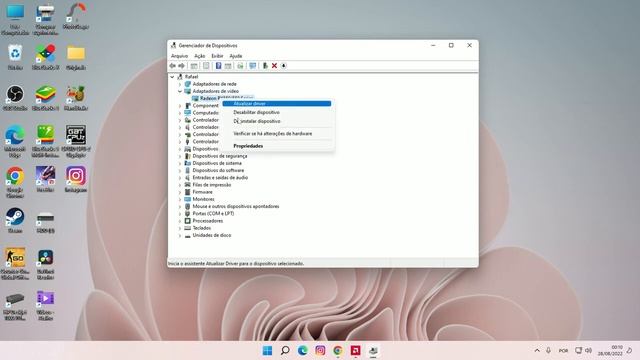This screenshot has width=640, height=360.
Task: Open Google Chrome from the taskbar
Action: click(x=338, y=351)
